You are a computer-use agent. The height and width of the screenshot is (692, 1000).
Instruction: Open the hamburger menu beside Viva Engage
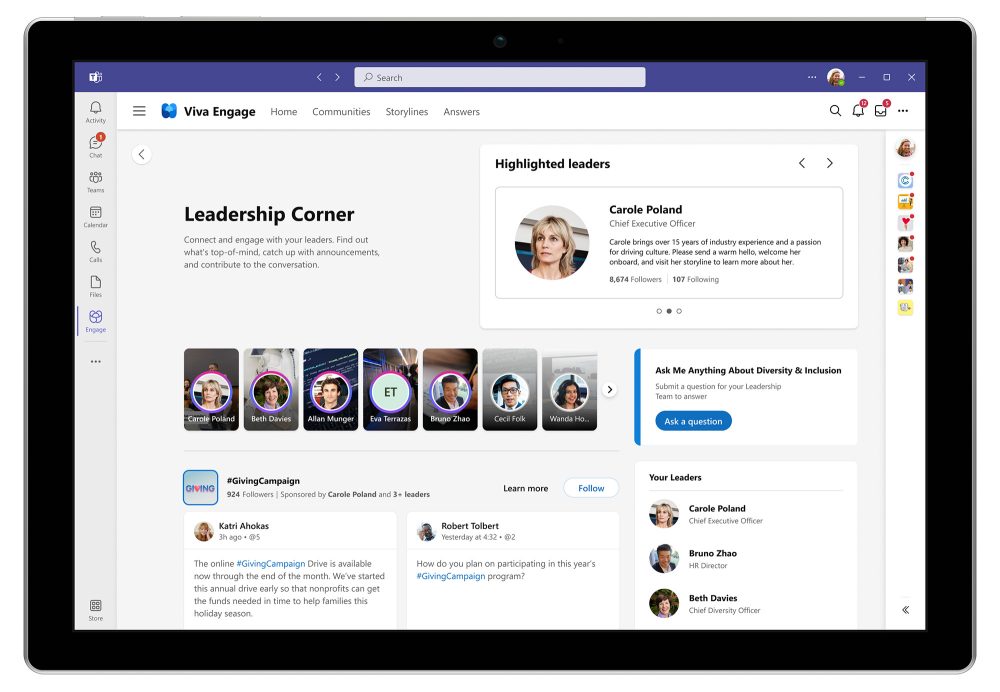[x=139, y=111]
